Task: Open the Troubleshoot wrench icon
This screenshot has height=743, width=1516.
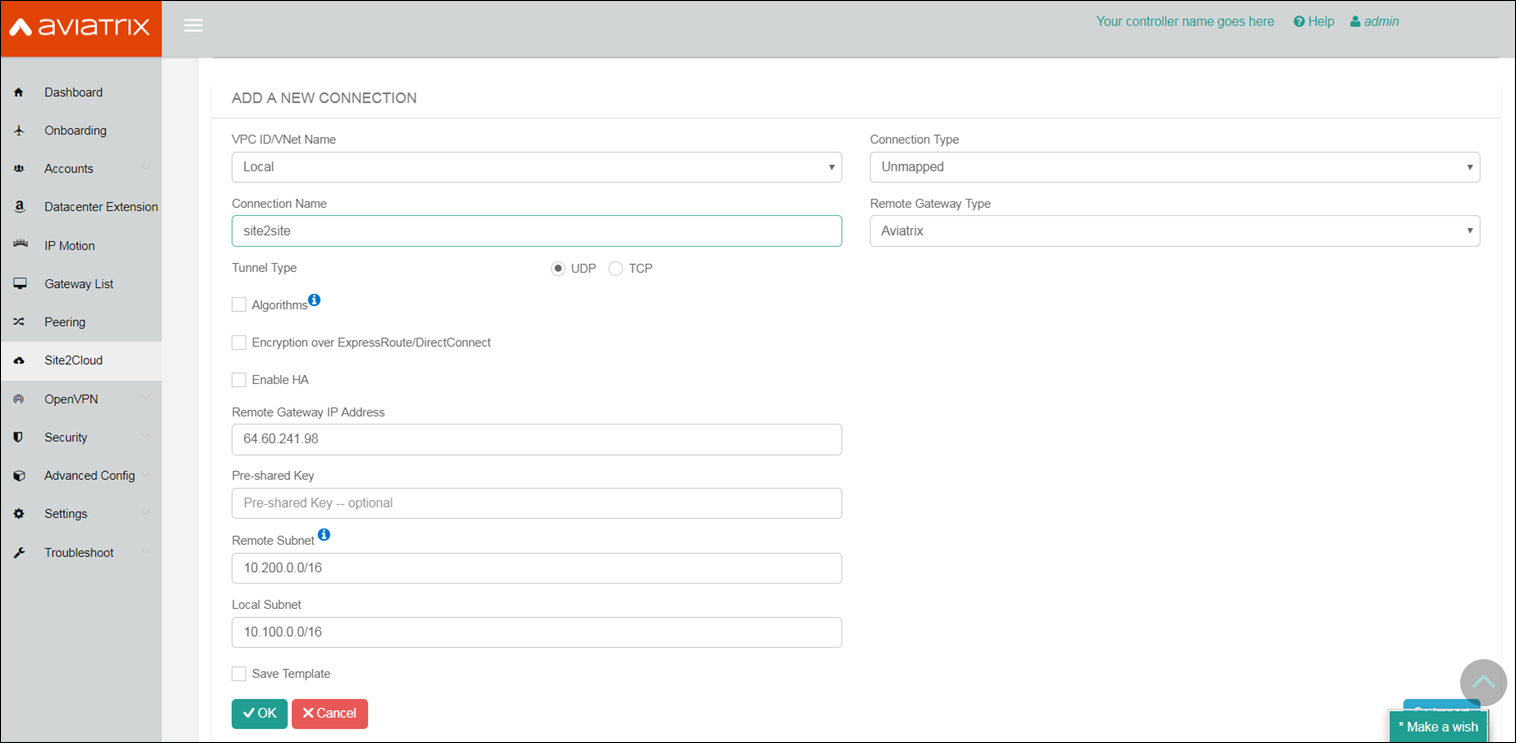Action: click(x=20, y=551)
